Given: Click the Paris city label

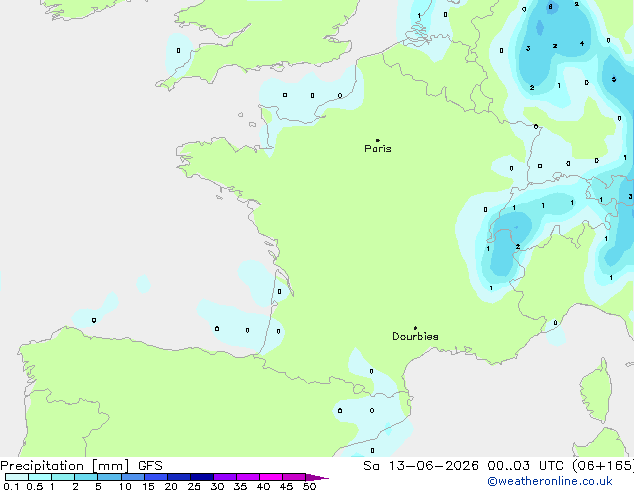Looking at the screenshot, I should [x=378, y=149].
